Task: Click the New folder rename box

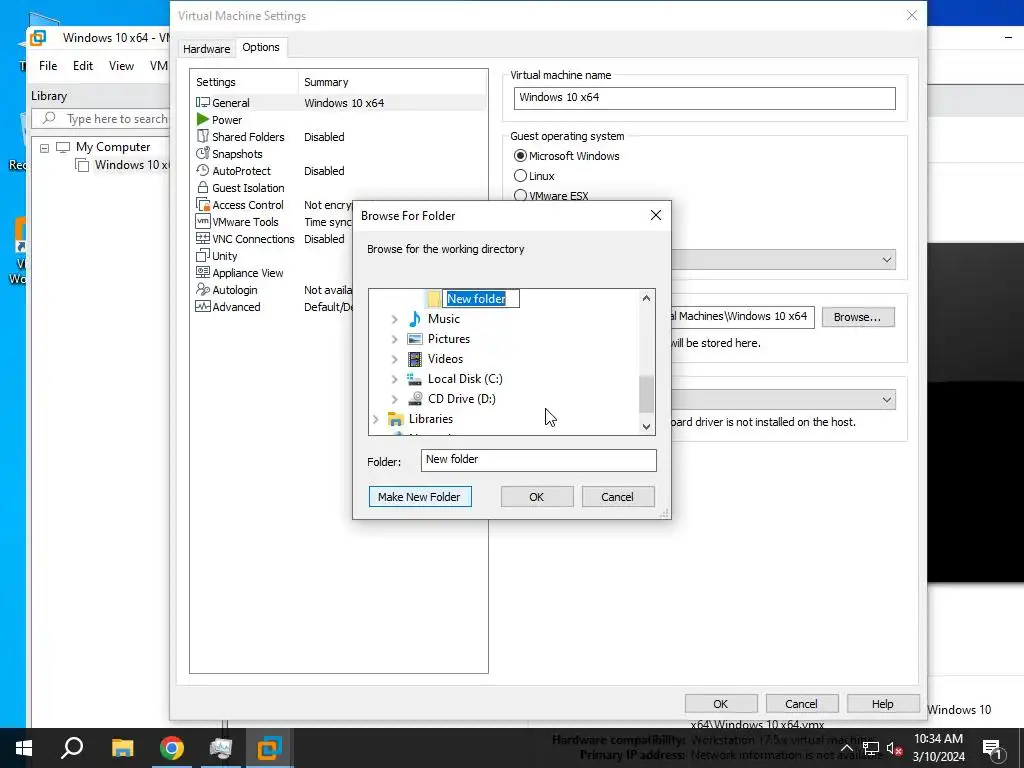Action: (x=481, y=298)
